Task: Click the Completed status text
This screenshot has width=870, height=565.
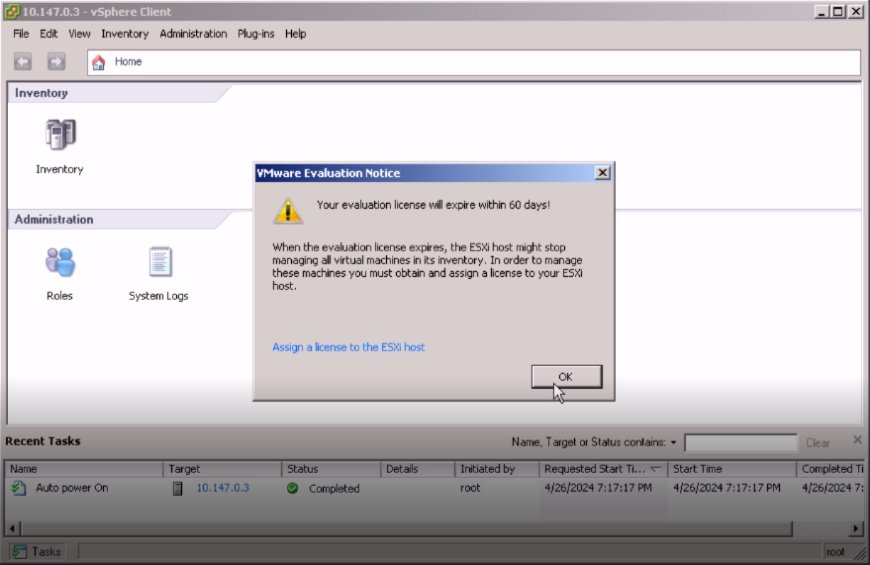Action: tap(334, 488)
